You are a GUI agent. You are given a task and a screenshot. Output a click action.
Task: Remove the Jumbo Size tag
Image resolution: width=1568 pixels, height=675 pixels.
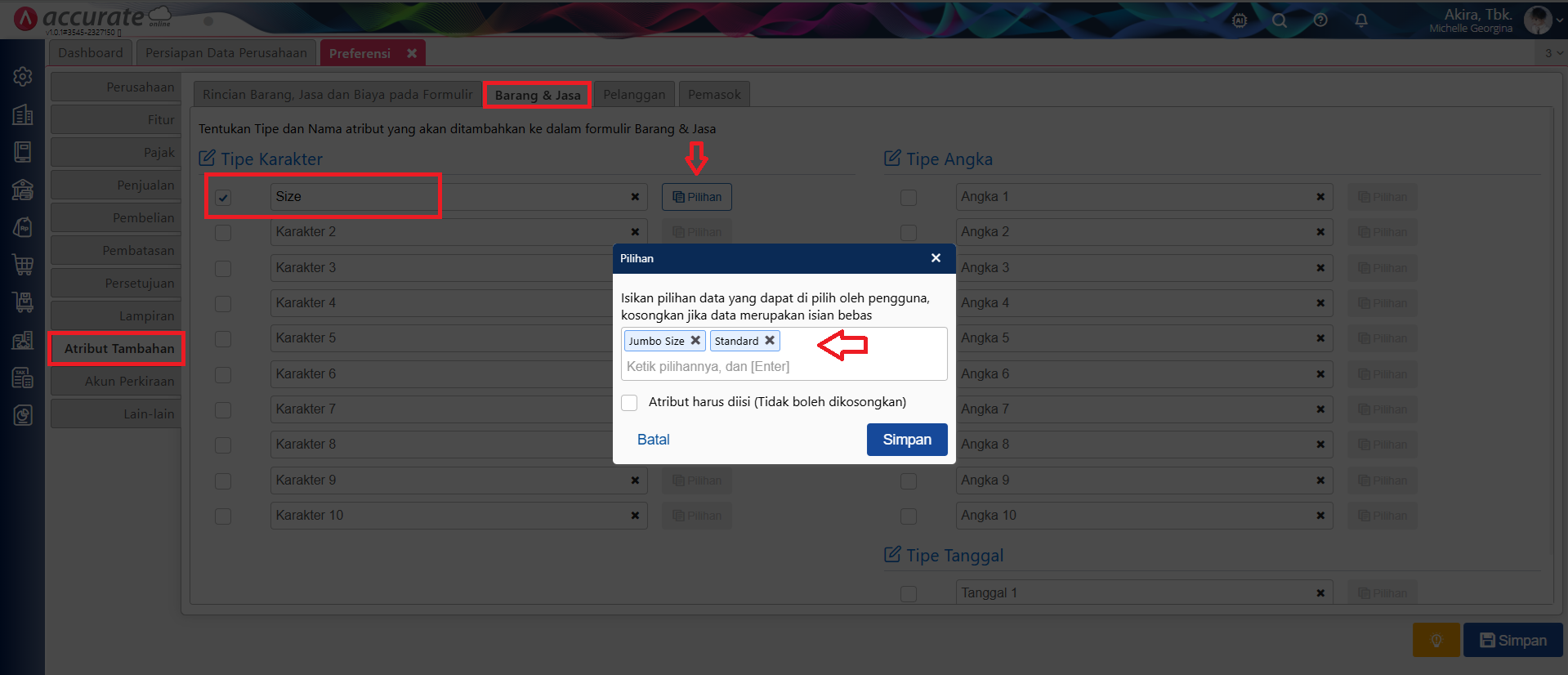(695, 341)
